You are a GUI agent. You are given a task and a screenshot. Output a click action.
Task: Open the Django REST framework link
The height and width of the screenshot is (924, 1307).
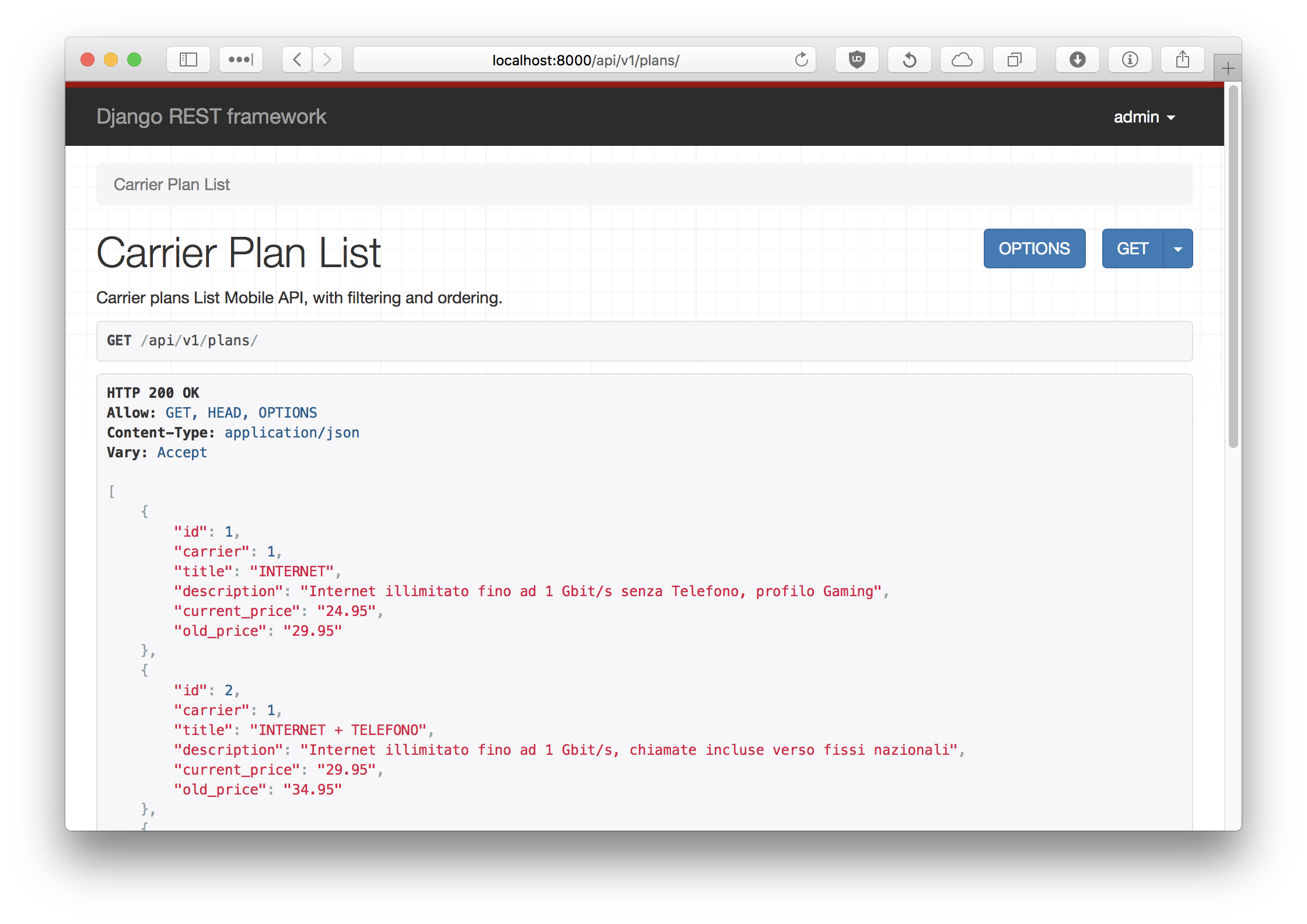(x=211, y=117)
